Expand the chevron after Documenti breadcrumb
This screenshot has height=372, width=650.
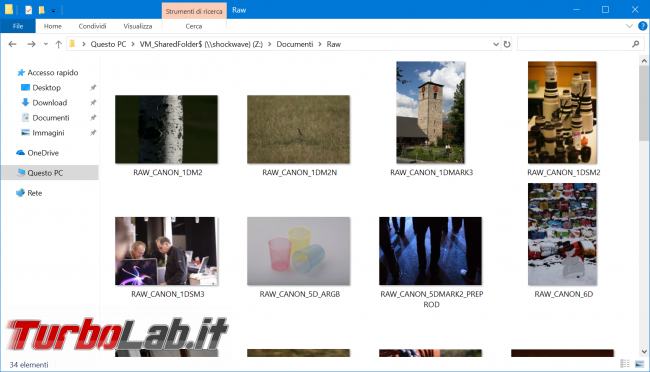click(x=320, y=44)
